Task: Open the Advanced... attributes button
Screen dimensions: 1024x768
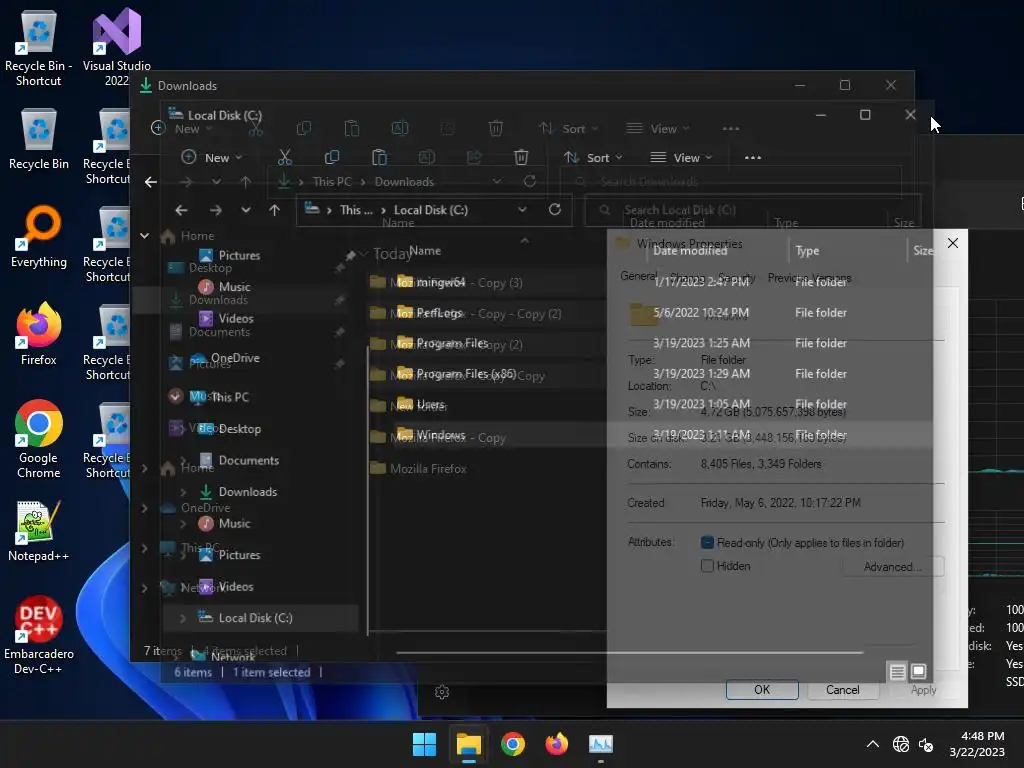Action: 893,567
